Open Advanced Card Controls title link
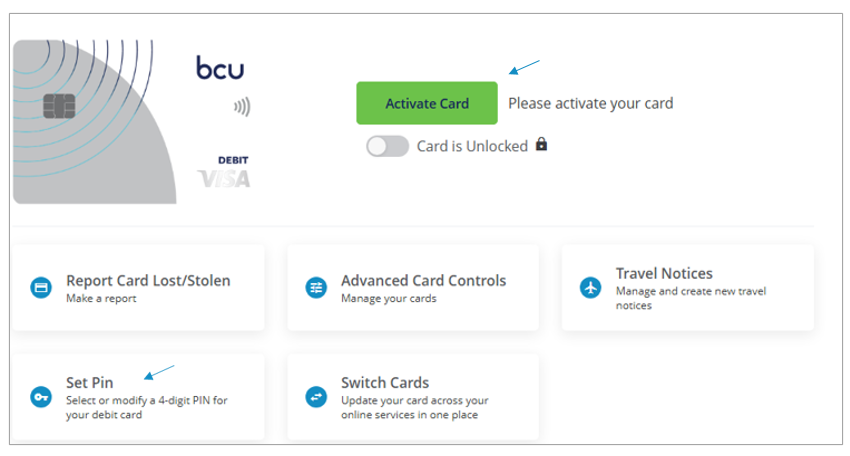The image size is (850, 456). coord(423,280)
